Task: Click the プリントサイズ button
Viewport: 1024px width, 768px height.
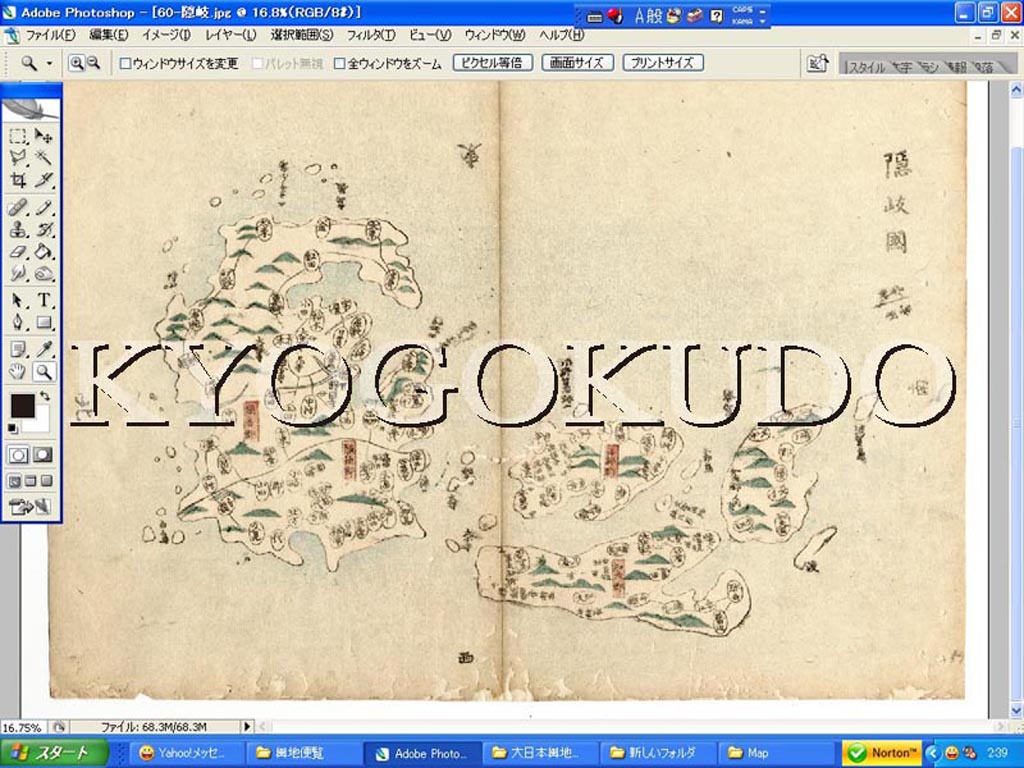Action: point(662,63)
